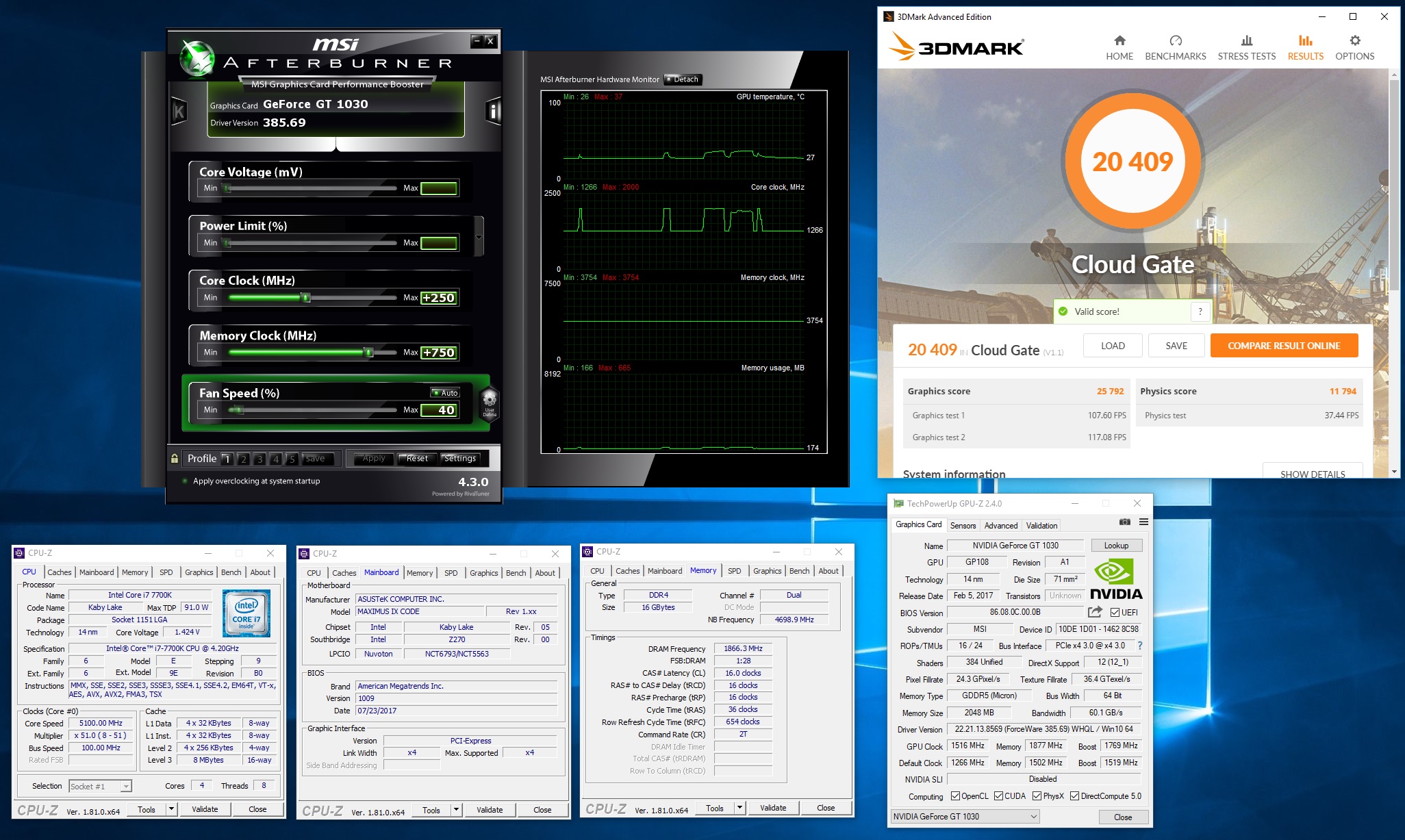Open GPU selection dropdown in GPU-Z
Image resolution: width=1405 pixels, height=840 pixels.
tap(965, 817)
